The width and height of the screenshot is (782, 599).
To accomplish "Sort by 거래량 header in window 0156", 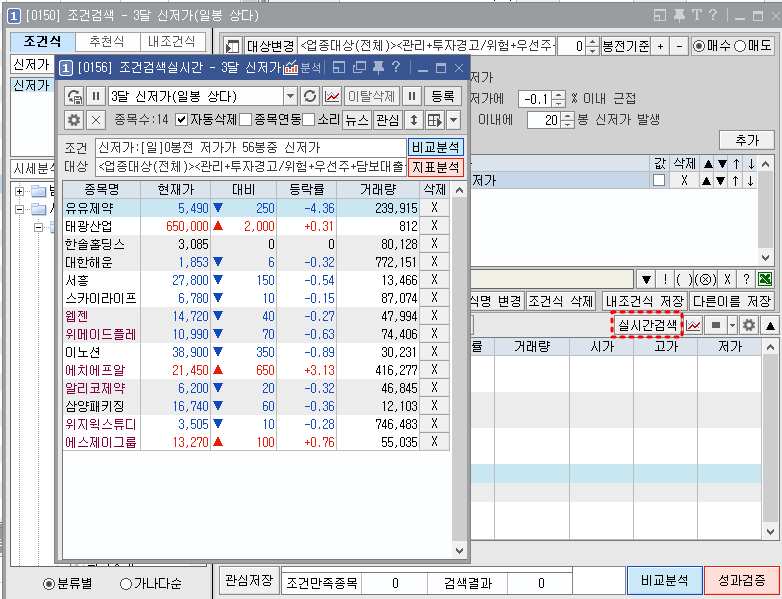I will click(x=378, y=190).
